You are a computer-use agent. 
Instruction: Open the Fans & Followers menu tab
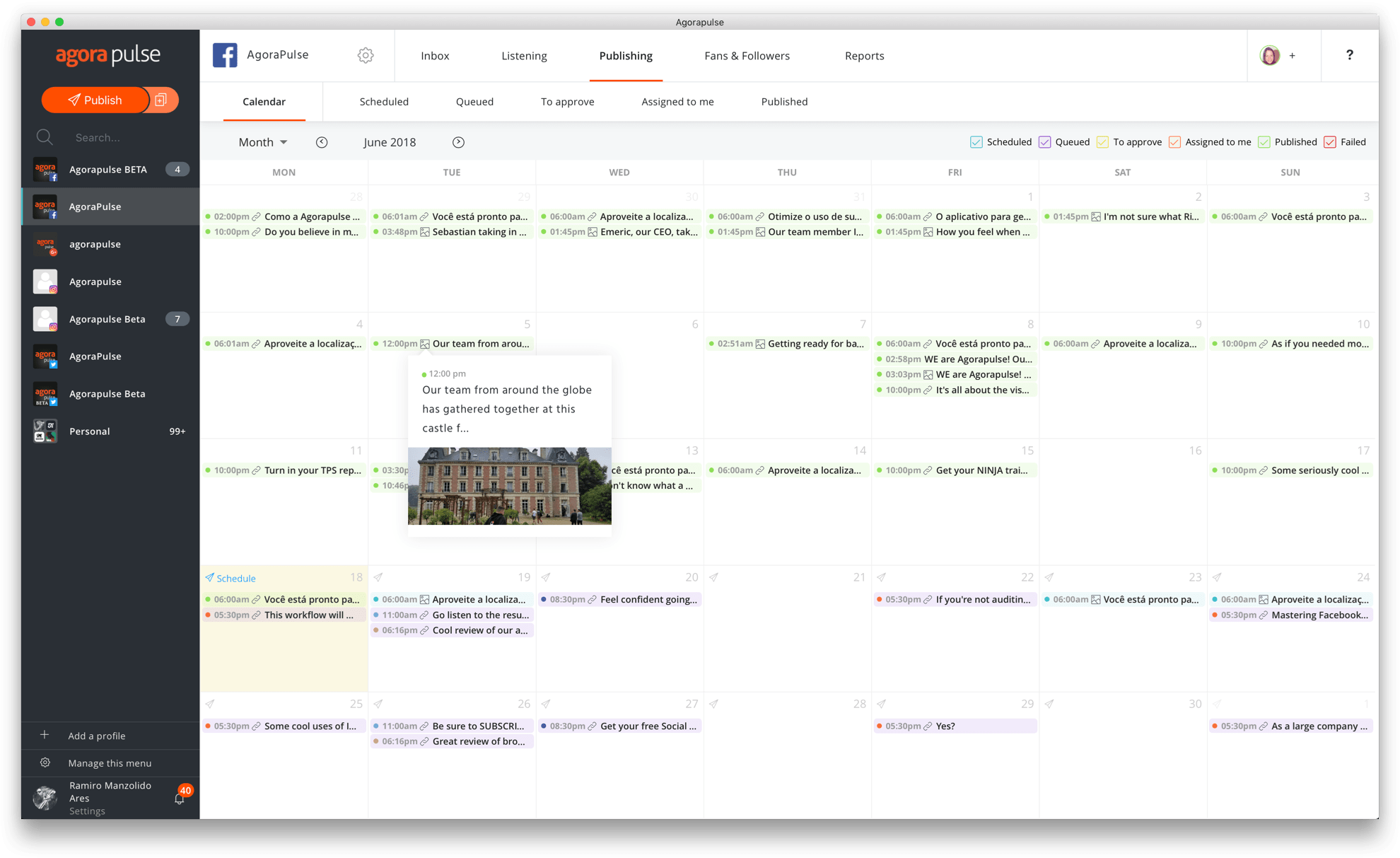coord(747,55)
